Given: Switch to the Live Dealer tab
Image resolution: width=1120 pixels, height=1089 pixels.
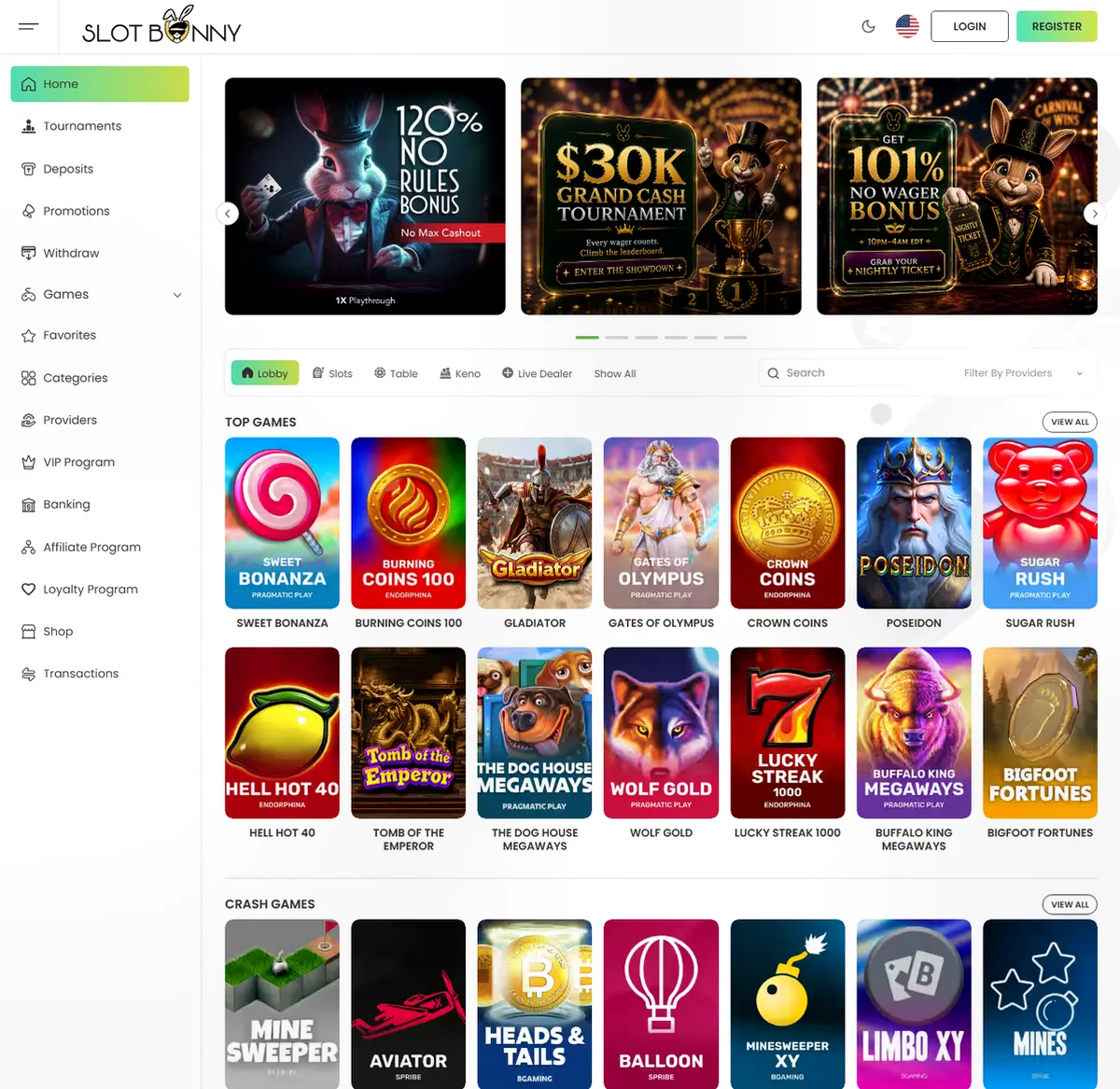Looking at the screenshot, I should [x=537, y=373].
